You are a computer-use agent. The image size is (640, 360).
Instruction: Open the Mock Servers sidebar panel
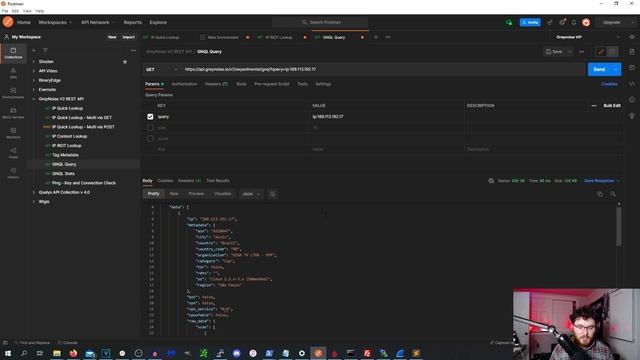coord(13,113)
